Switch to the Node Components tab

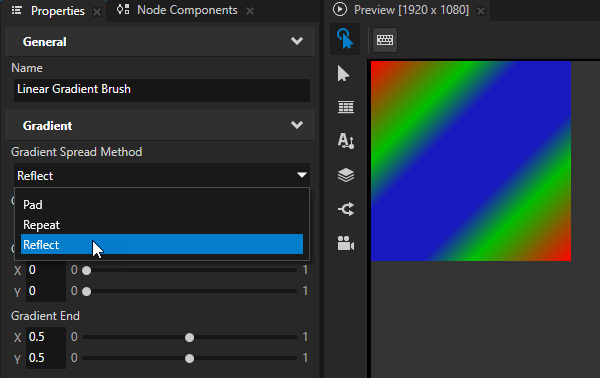point(187,10)
